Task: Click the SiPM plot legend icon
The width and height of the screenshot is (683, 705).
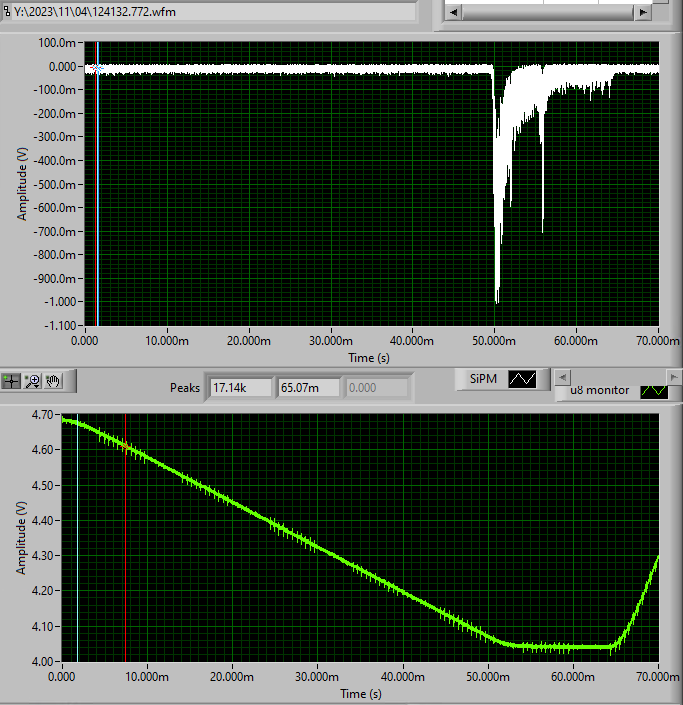Action: (x=522, y=379)
